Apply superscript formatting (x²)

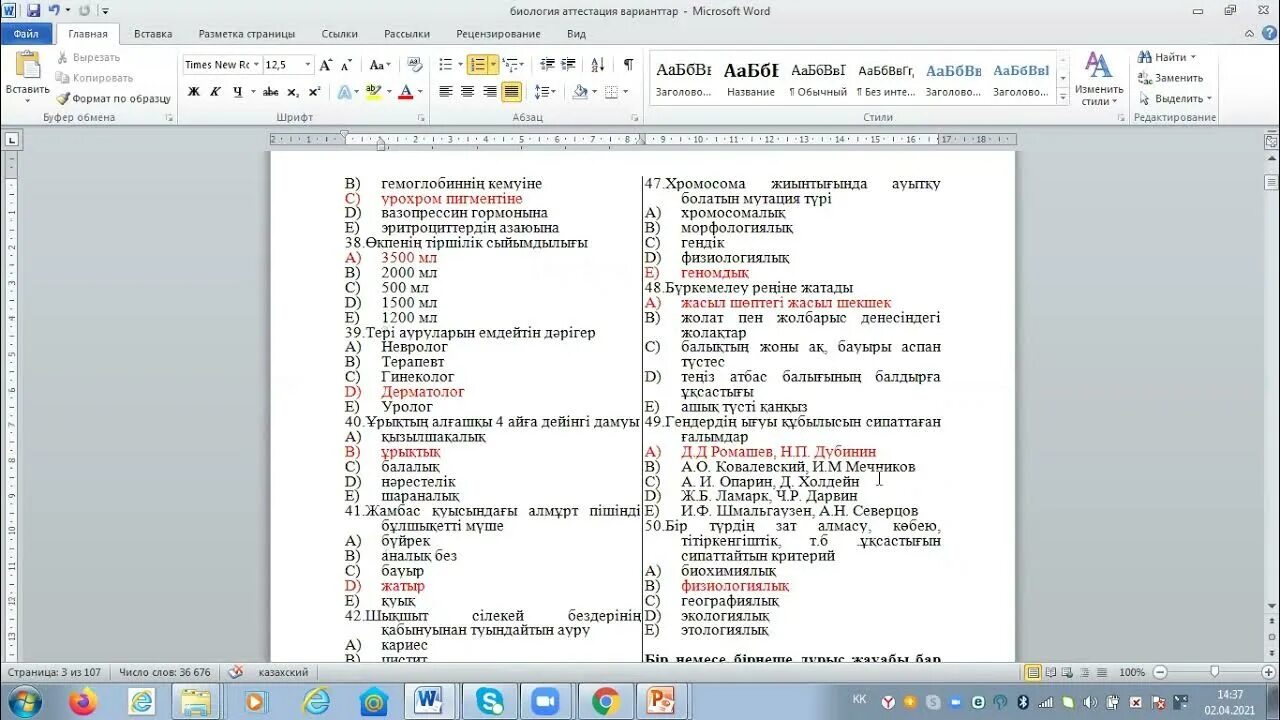(314, 92)
